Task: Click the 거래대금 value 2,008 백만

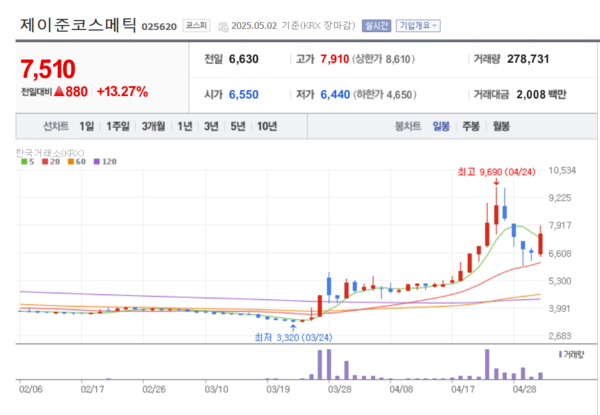Action: click(x=541, y=94)
